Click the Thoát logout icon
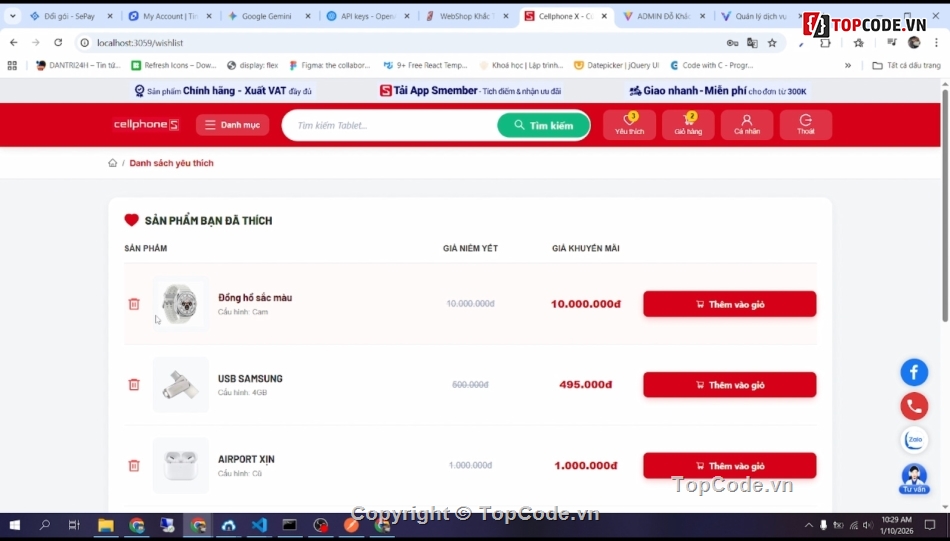The height and width of the screenshot is (541, 950). coord(806,124)
